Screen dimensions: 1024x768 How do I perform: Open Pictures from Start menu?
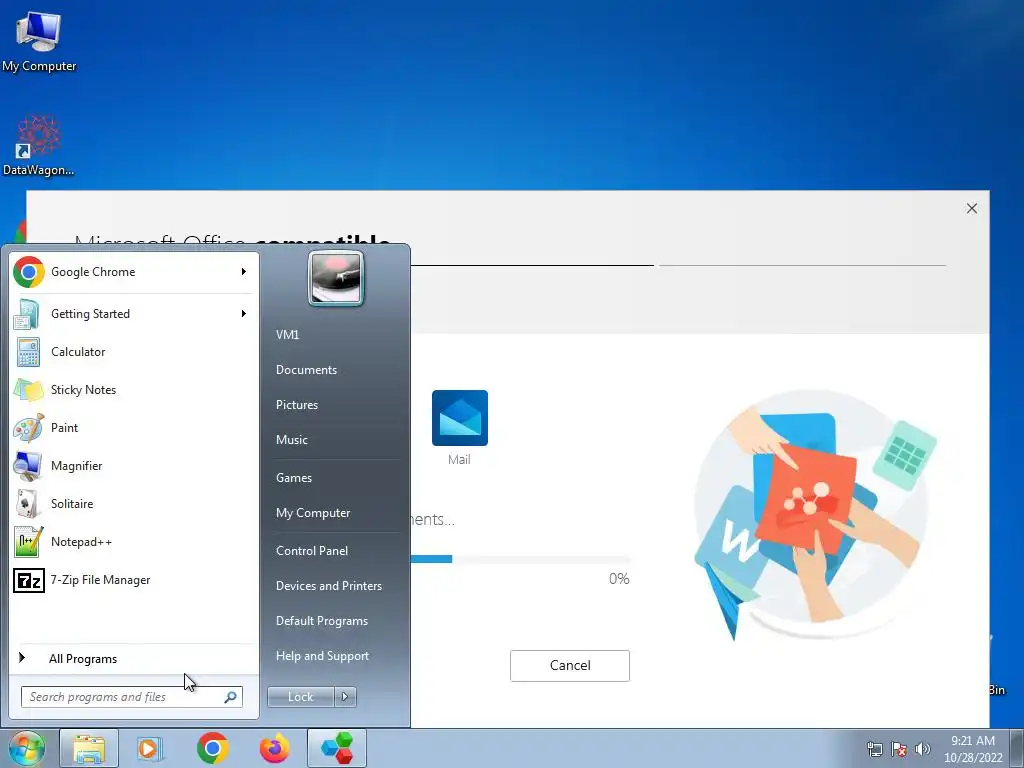pos(296,405)
